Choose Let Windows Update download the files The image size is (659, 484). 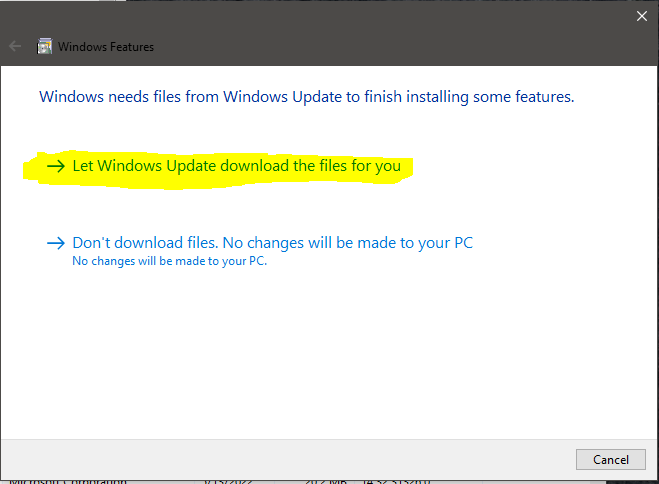pos(237,166)
